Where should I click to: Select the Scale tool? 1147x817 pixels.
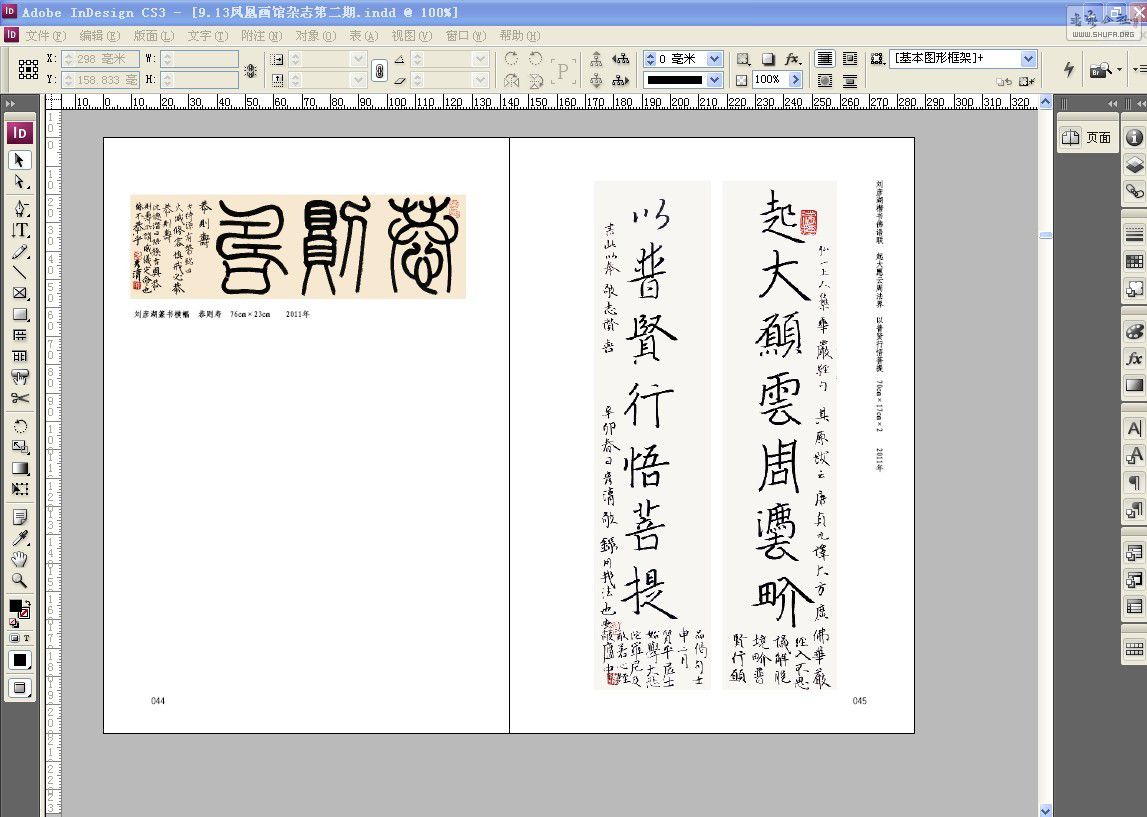(x=20, y=447)
